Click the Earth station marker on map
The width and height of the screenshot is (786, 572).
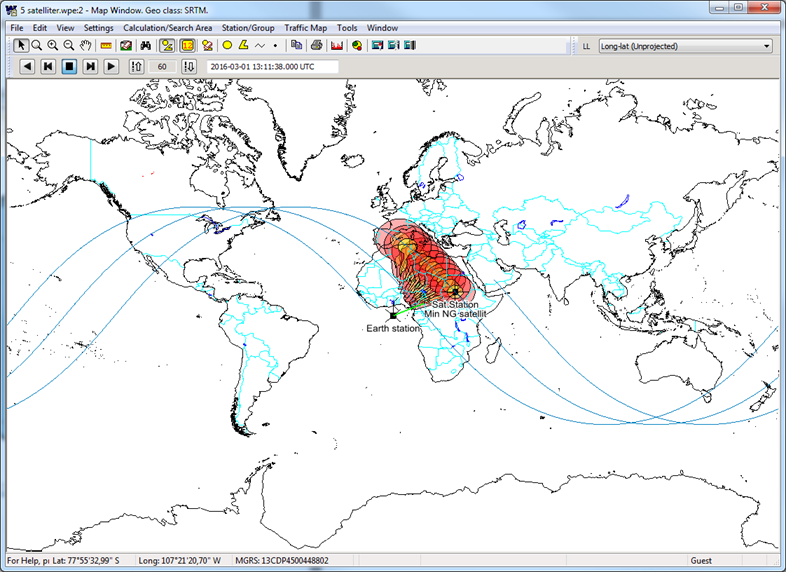(x=393, y=315)
